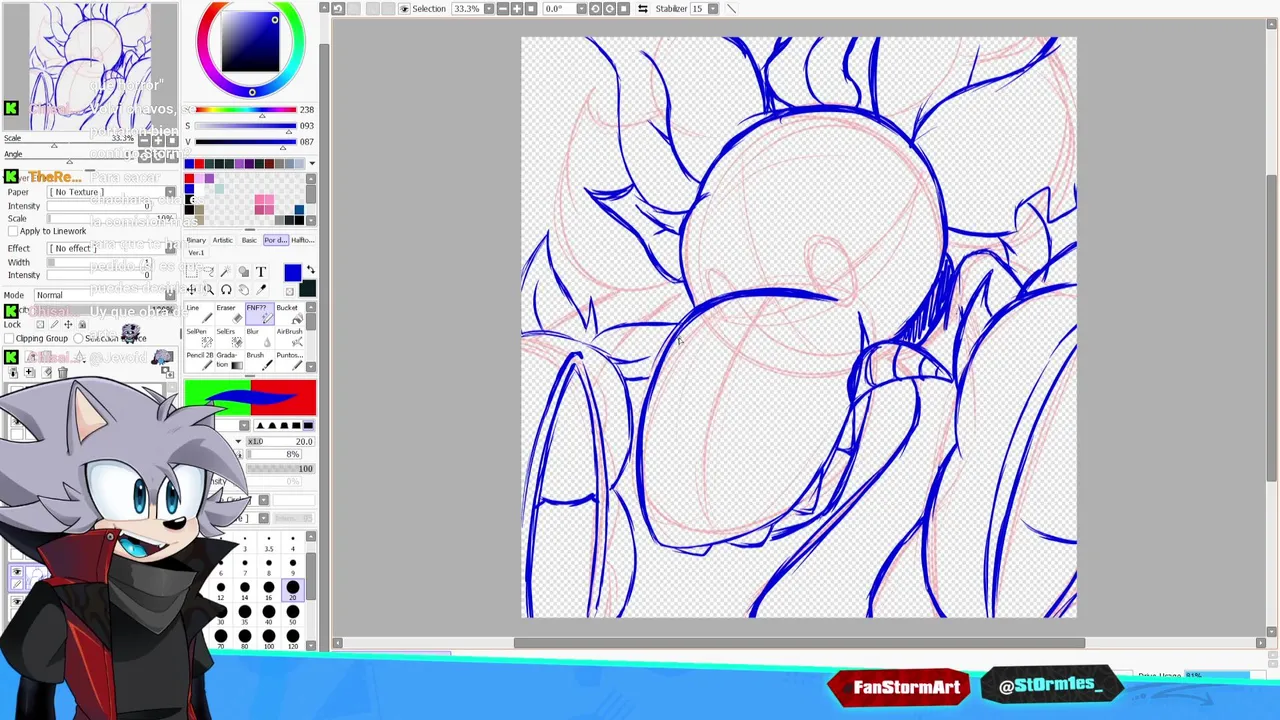Screen dimensions: 1280x720
Task: Pick the Blur tool
Action: (x=259, y=337)
